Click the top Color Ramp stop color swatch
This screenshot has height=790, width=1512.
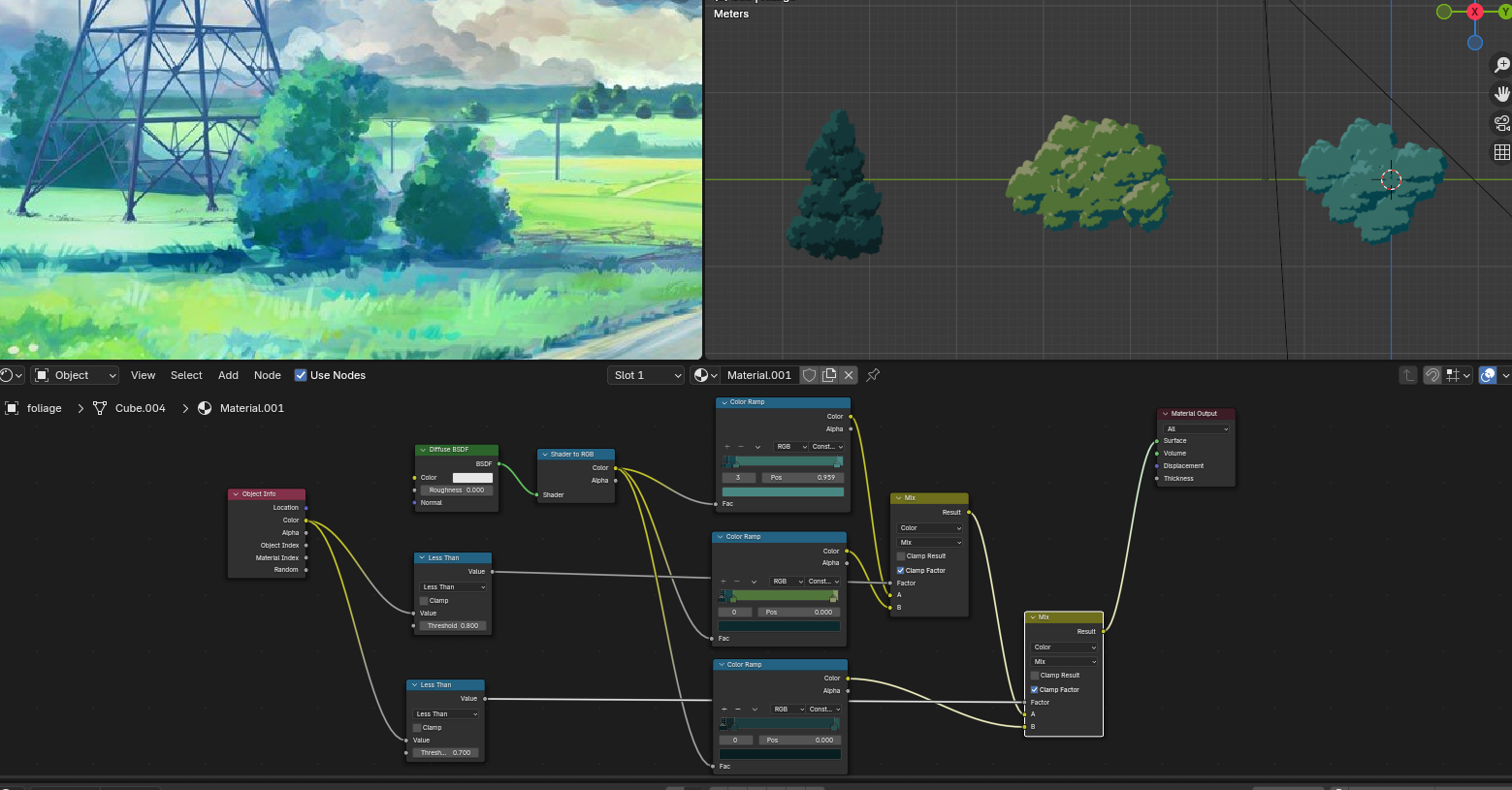783,492
